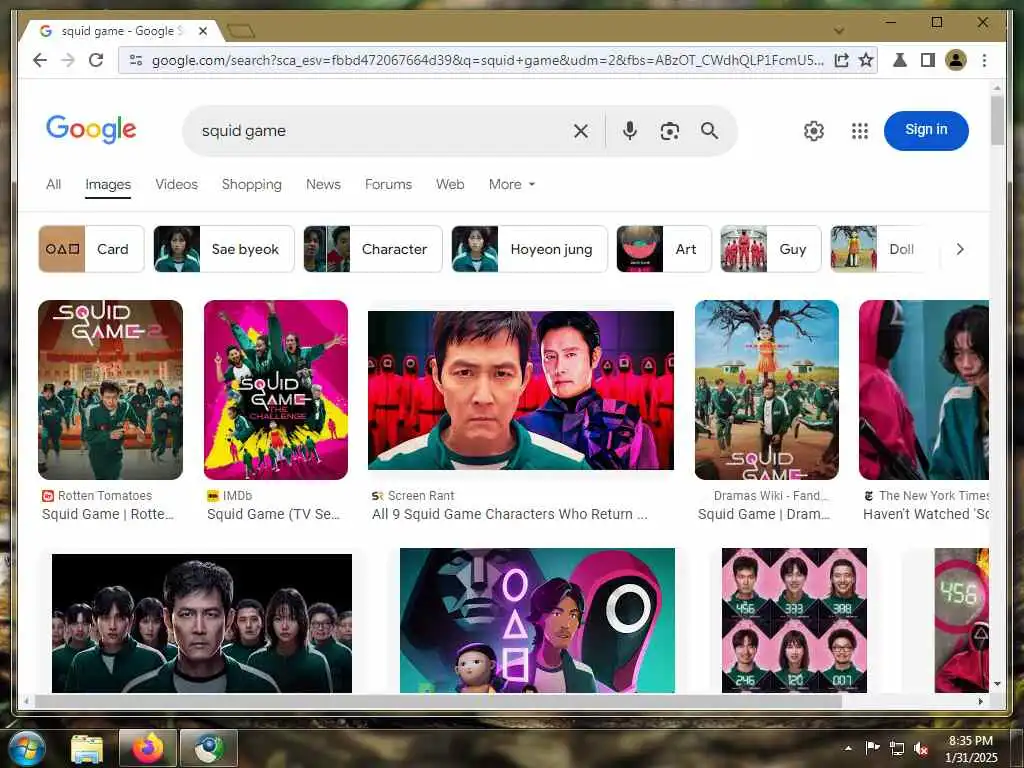This screenshot has height=768, width=1024.
Task: Search by image with the lens icon
Action: [x=669, y=131]
